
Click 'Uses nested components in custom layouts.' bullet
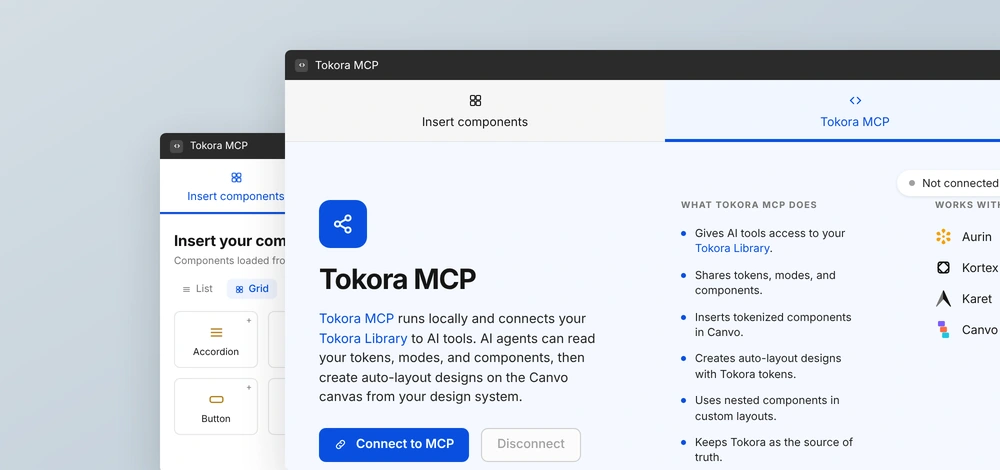(766, 408)
